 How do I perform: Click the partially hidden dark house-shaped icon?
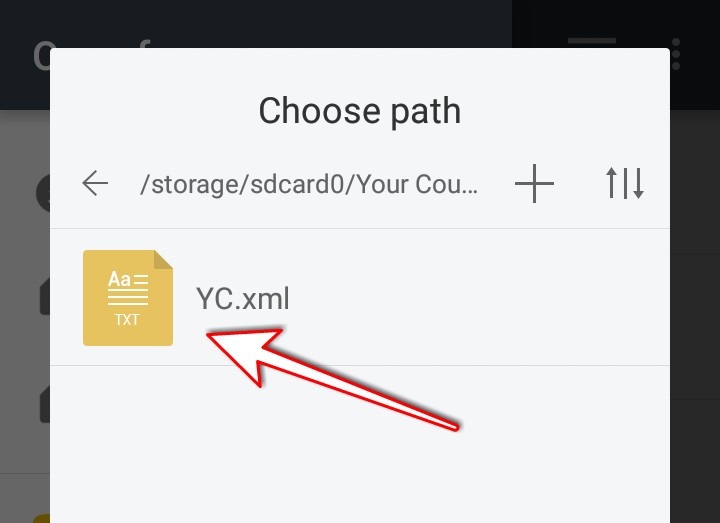point(45,297)
